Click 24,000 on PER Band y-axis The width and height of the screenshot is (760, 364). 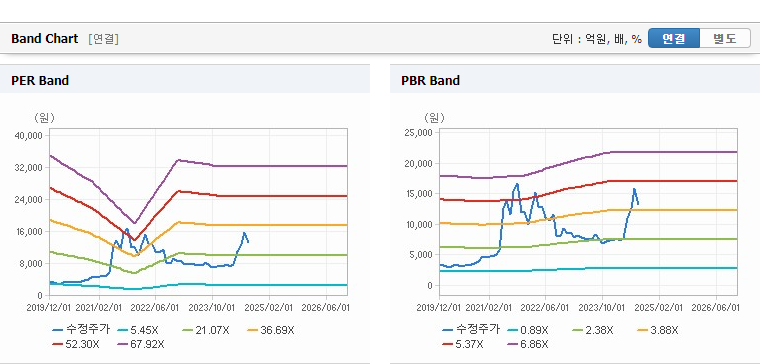click(x=30, y=199)
